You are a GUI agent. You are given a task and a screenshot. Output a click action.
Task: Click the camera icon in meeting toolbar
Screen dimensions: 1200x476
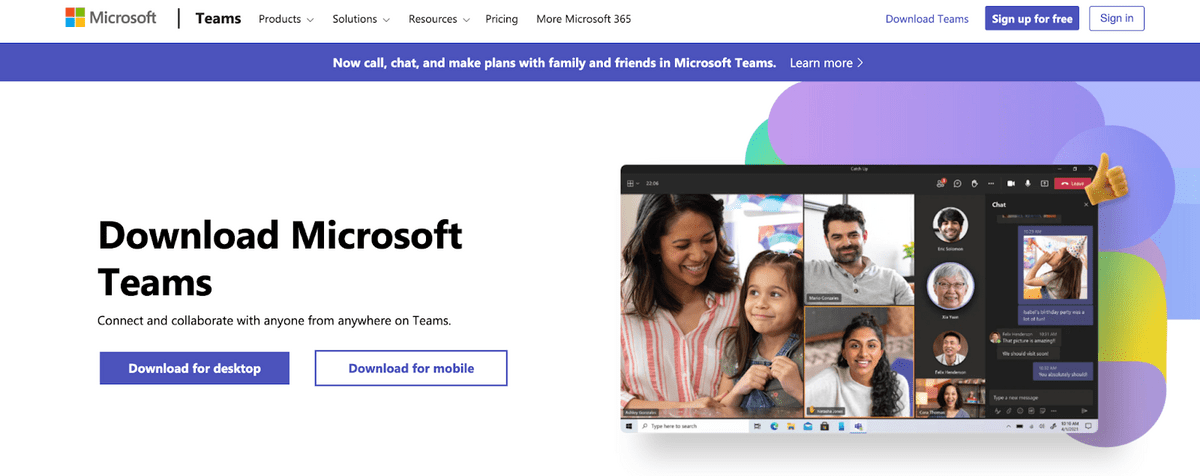1011,184
